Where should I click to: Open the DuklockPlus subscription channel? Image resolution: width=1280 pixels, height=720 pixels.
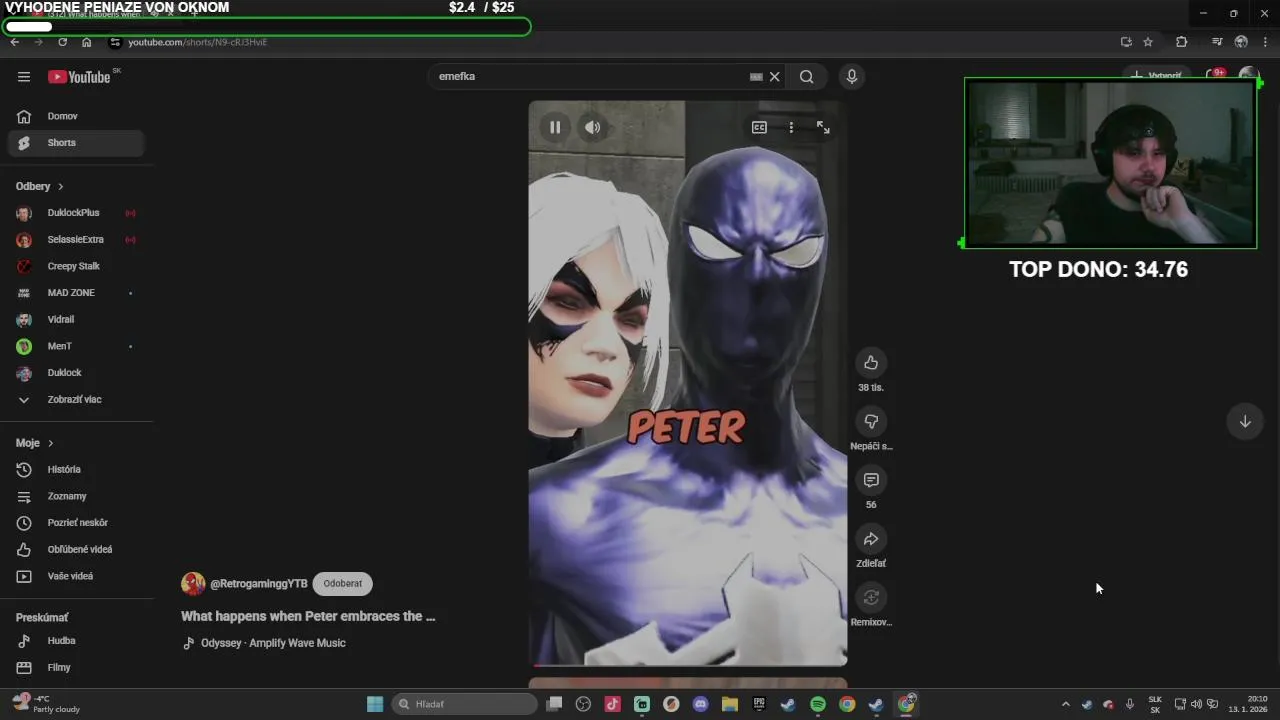[76, 213]
